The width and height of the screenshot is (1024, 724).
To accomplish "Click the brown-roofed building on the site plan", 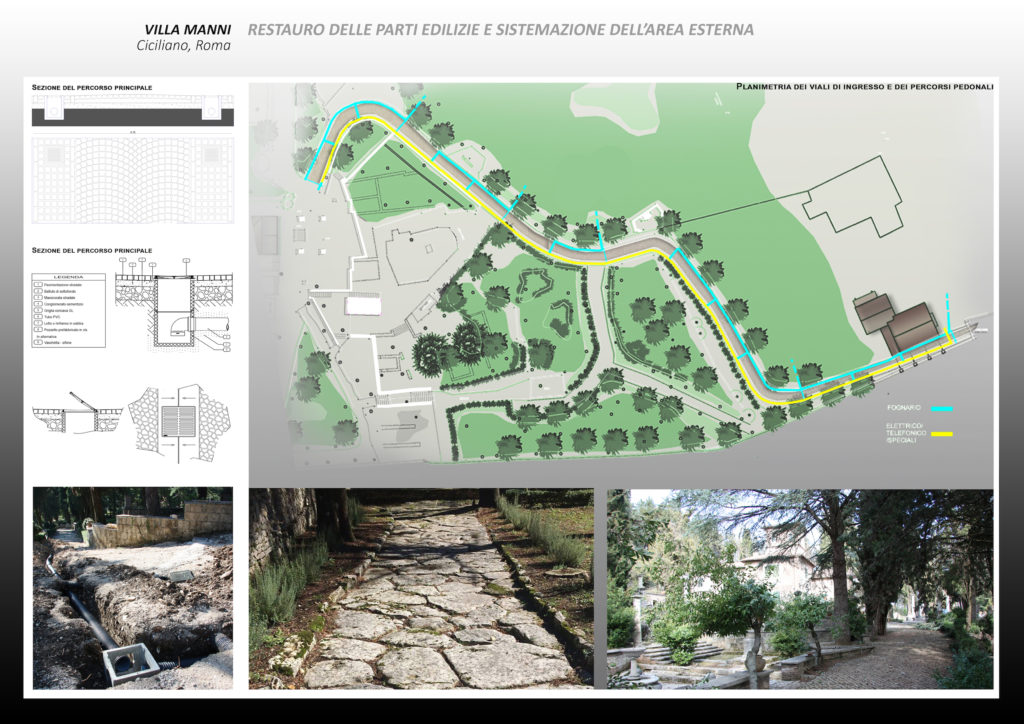I will pos(896,323).
